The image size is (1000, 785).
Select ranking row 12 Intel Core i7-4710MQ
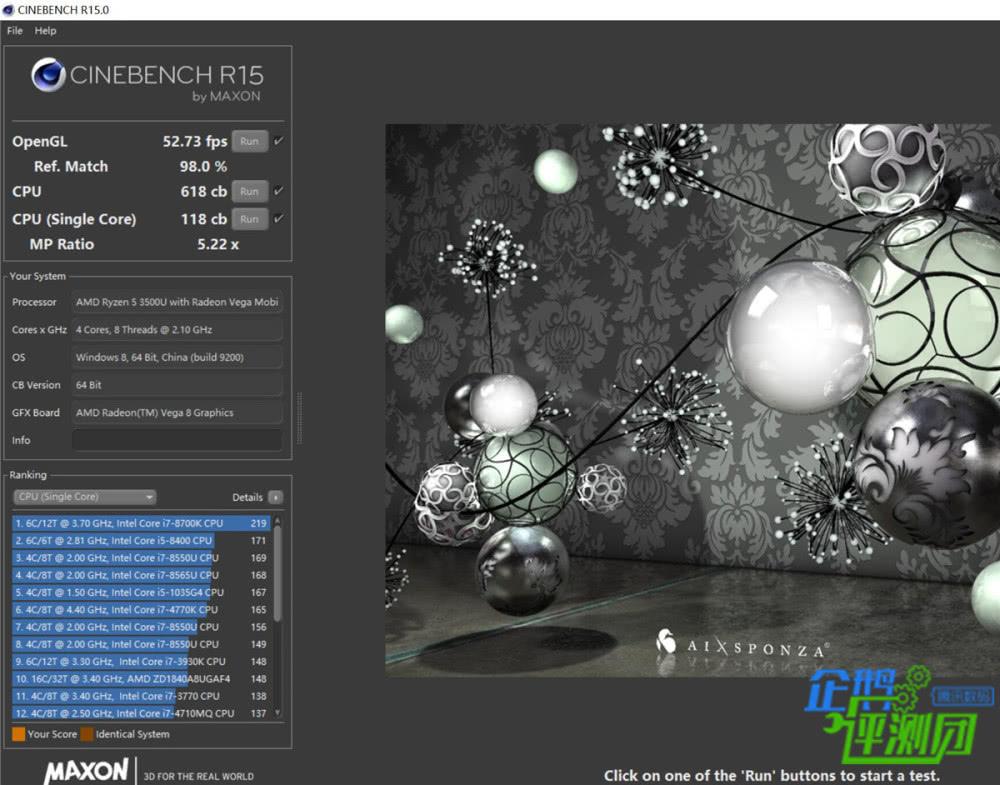coord(141,714)
